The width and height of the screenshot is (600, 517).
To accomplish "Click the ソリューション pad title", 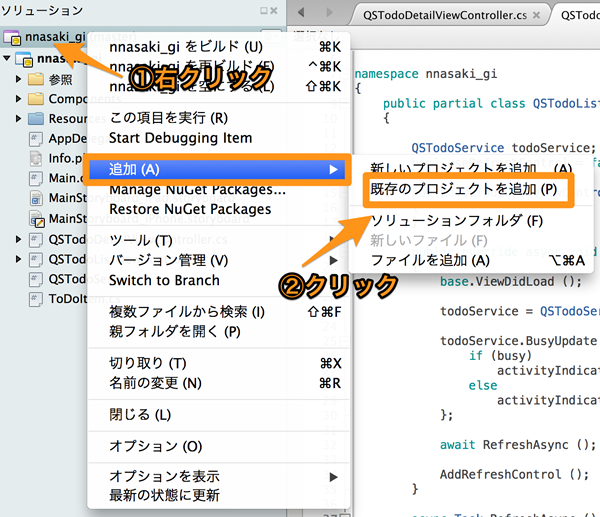I will [42, 10].
